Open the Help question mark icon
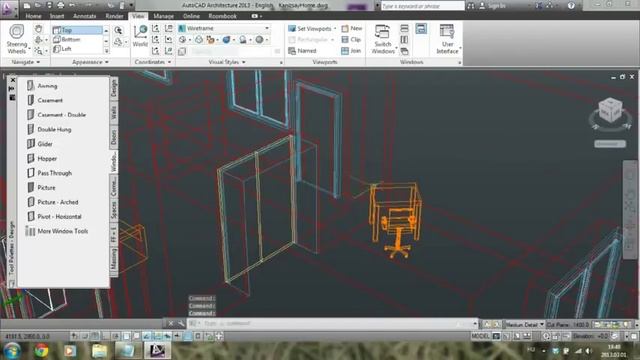 [x=571, y=6]
